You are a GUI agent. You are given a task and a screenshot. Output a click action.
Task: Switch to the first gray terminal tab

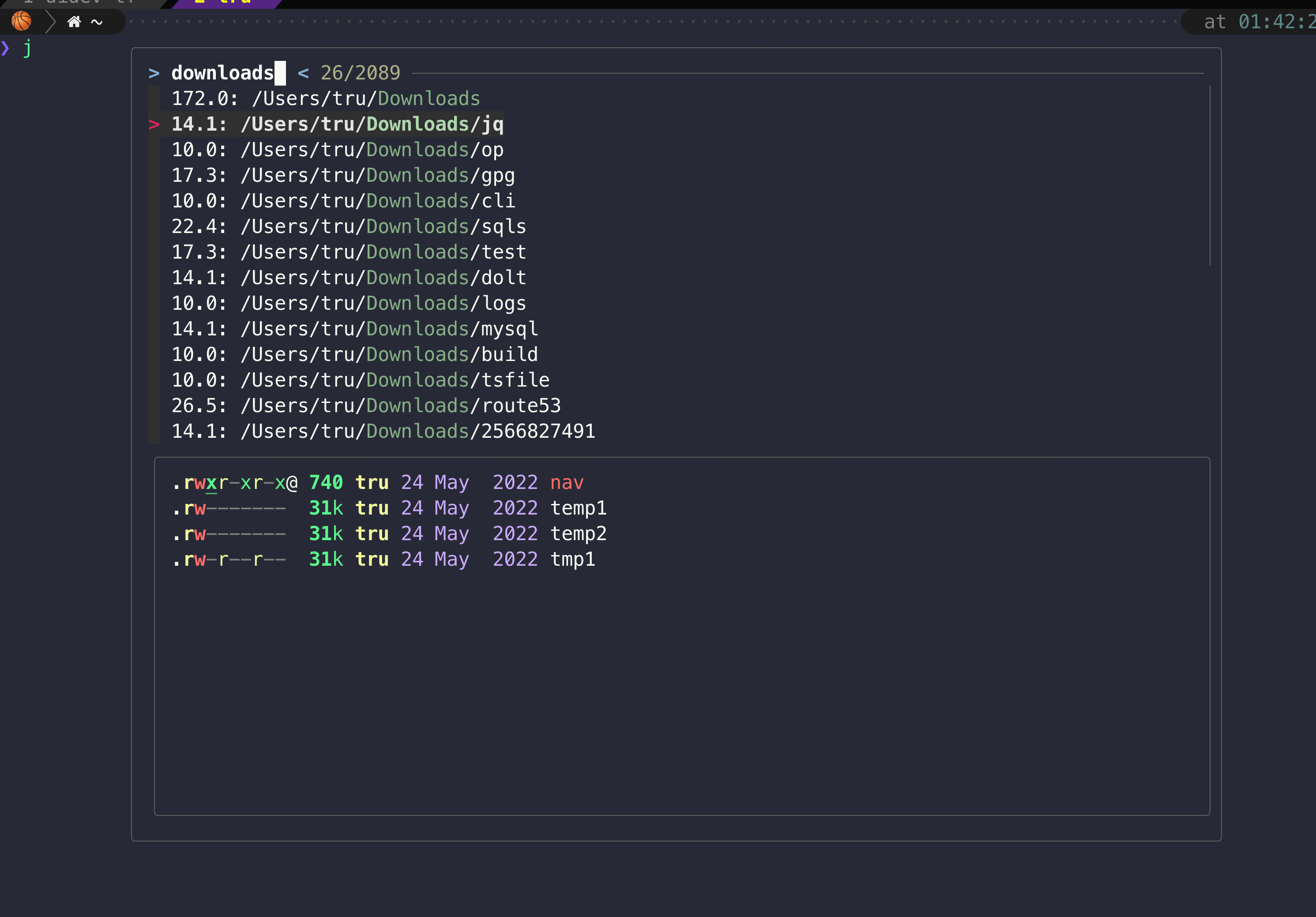[80, 4]
